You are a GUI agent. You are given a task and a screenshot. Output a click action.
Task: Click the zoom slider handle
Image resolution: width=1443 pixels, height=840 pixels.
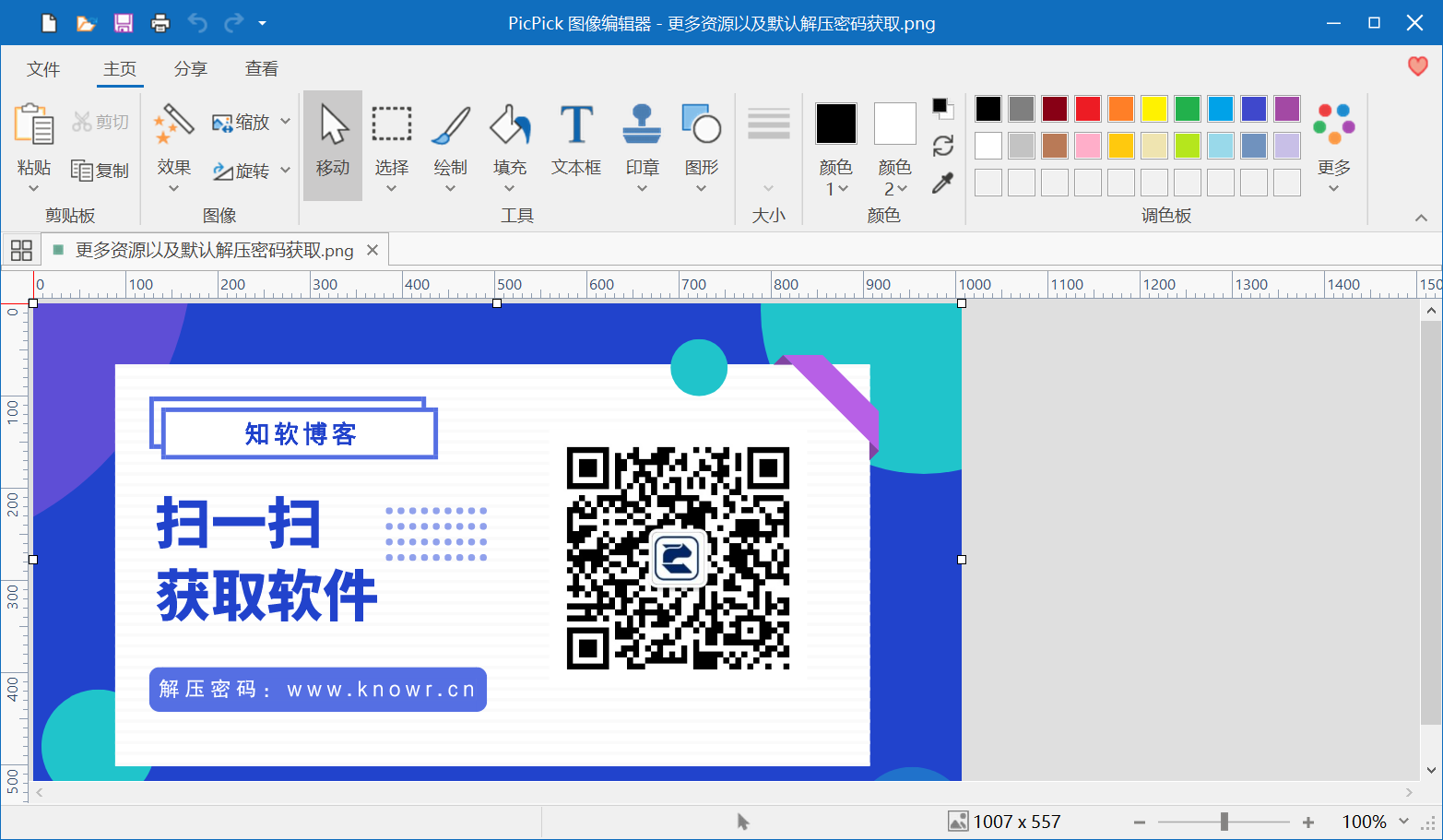tap(1224, 822)
